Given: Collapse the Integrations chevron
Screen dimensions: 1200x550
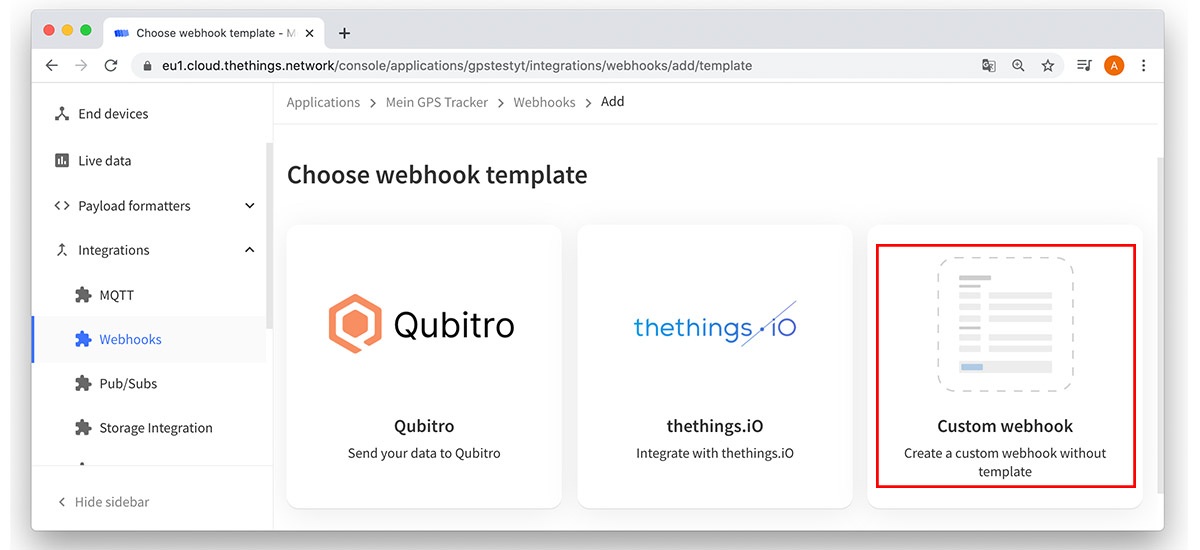Looking at the screenshot, I should (x=250, y=250).
